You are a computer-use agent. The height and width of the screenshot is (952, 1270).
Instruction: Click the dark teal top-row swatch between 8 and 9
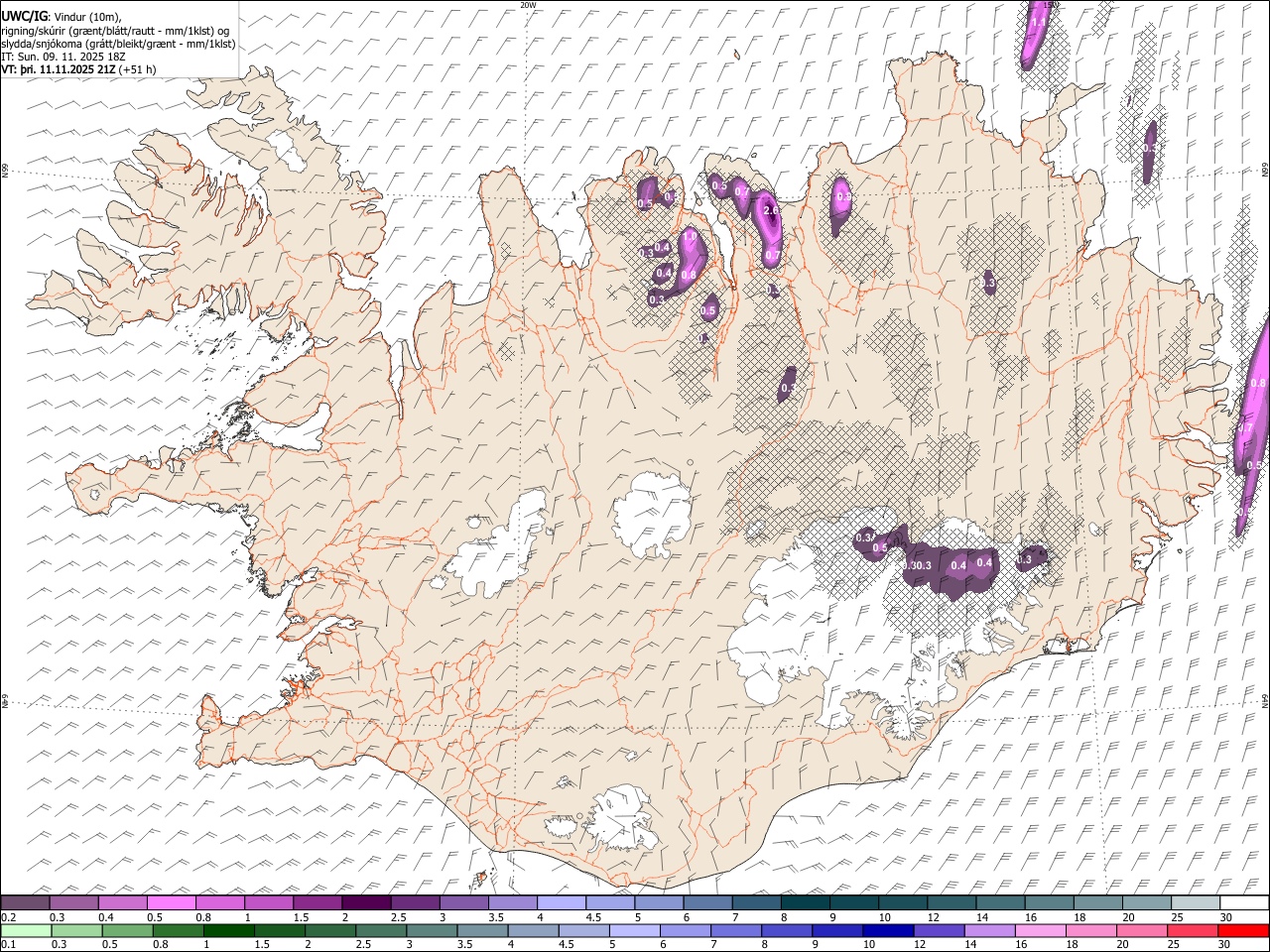pyautogui.click(x=805, y=903)
